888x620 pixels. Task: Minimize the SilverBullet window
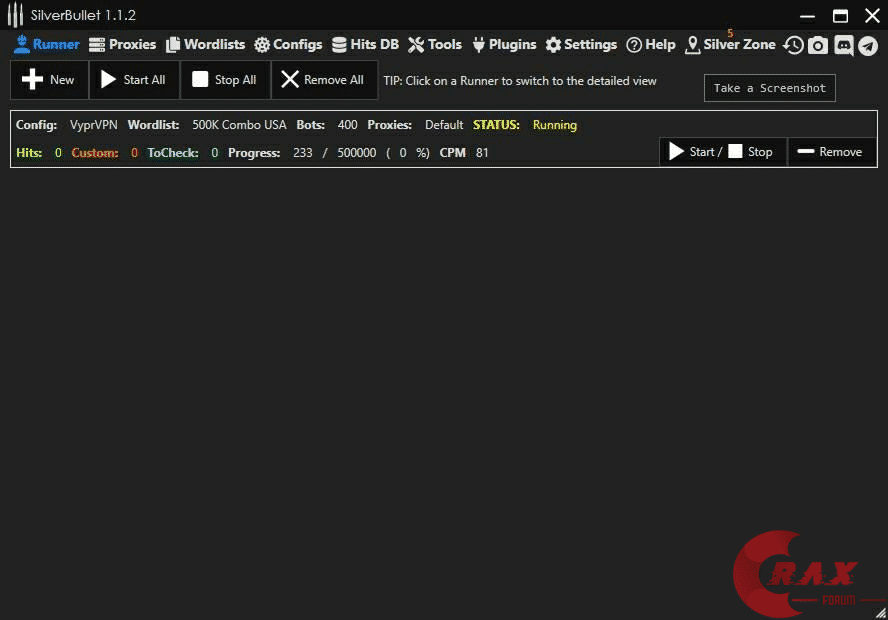click(808, 15)
